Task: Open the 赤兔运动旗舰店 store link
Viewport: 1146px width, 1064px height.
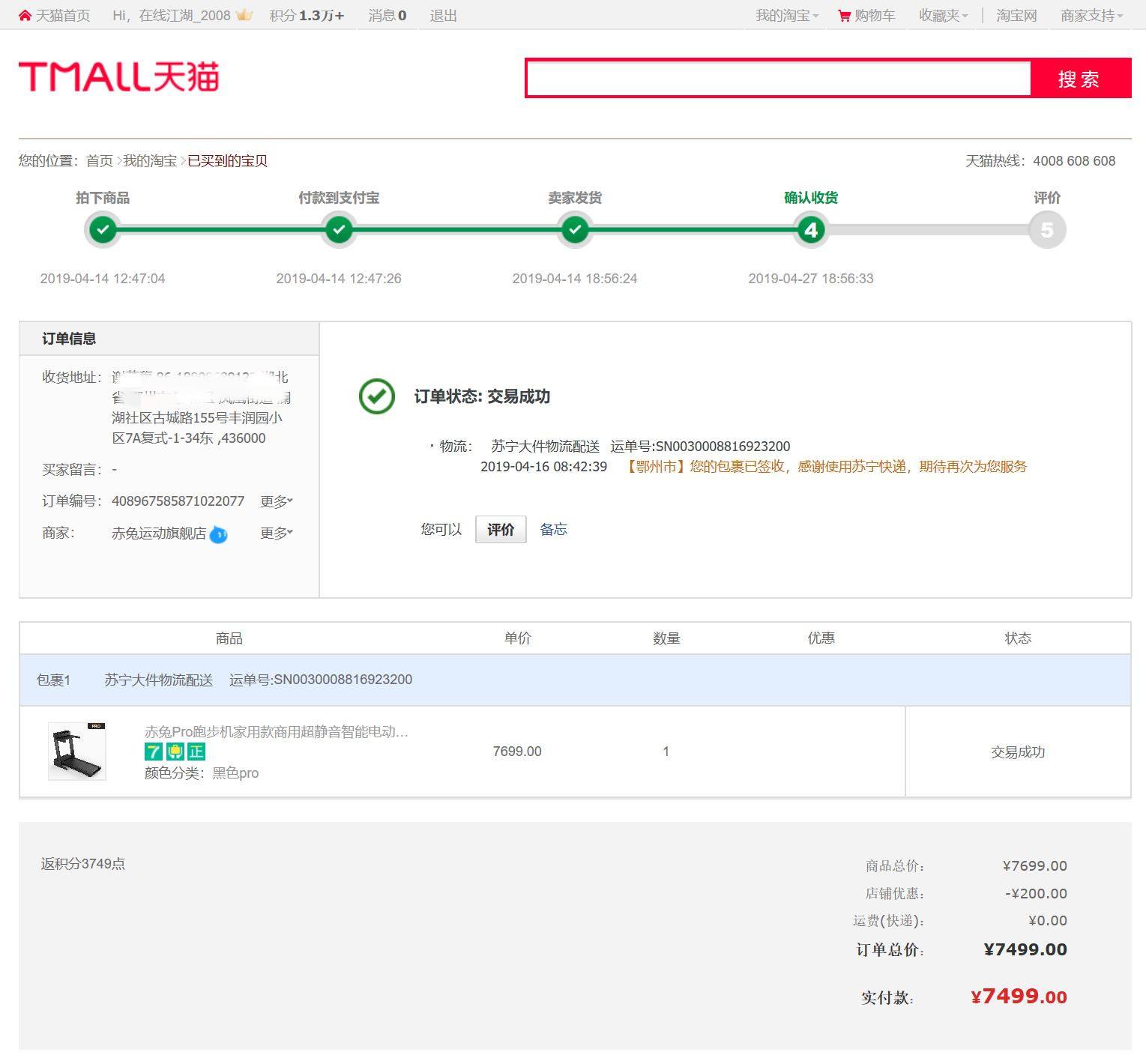Action: click(159, 533)
